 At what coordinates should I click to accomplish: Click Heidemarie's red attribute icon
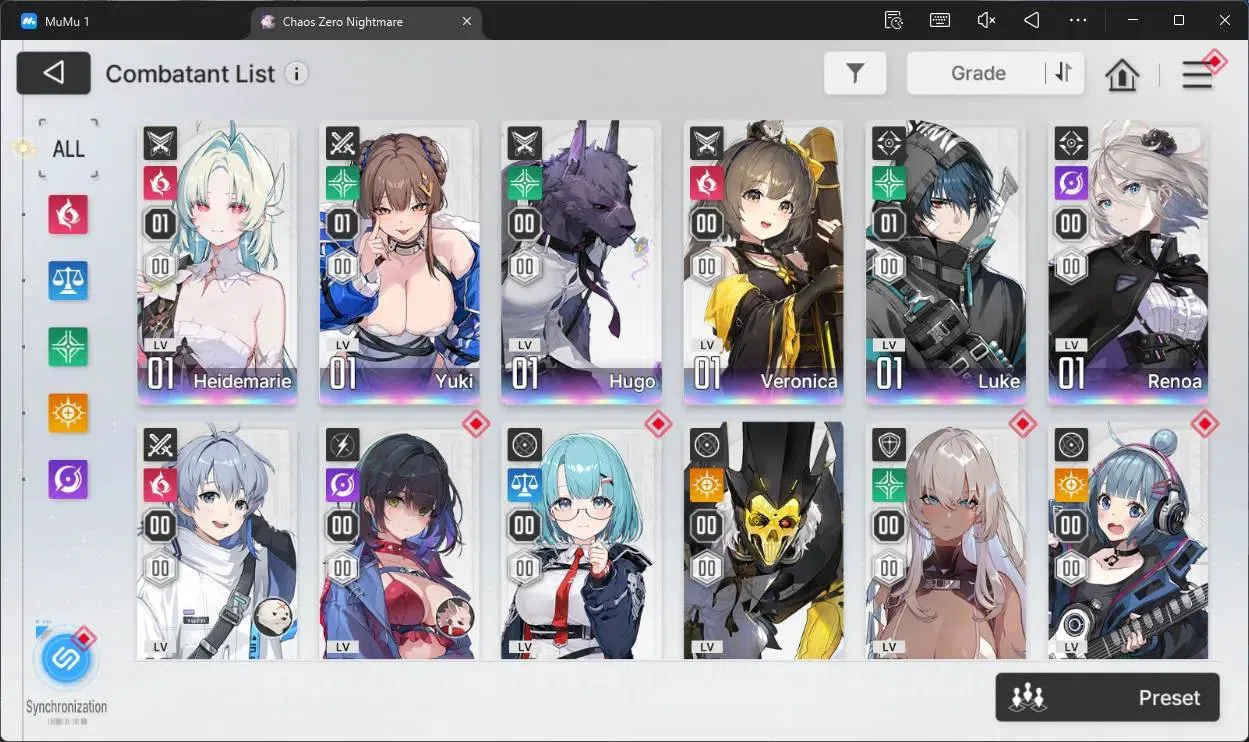pyautogui.click(x=160, y=183)
